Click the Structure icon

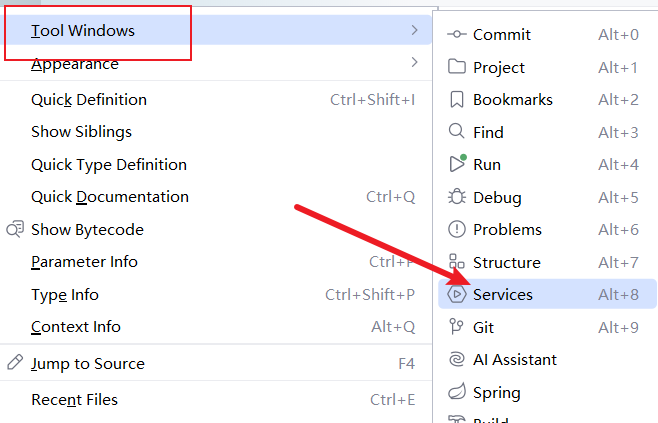[457, 262]
